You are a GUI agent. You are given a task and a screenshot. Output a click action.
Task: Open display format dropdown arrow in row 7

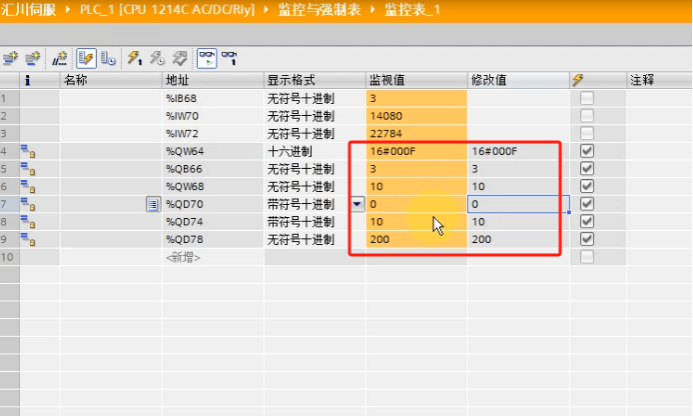(x=358, y=204)
